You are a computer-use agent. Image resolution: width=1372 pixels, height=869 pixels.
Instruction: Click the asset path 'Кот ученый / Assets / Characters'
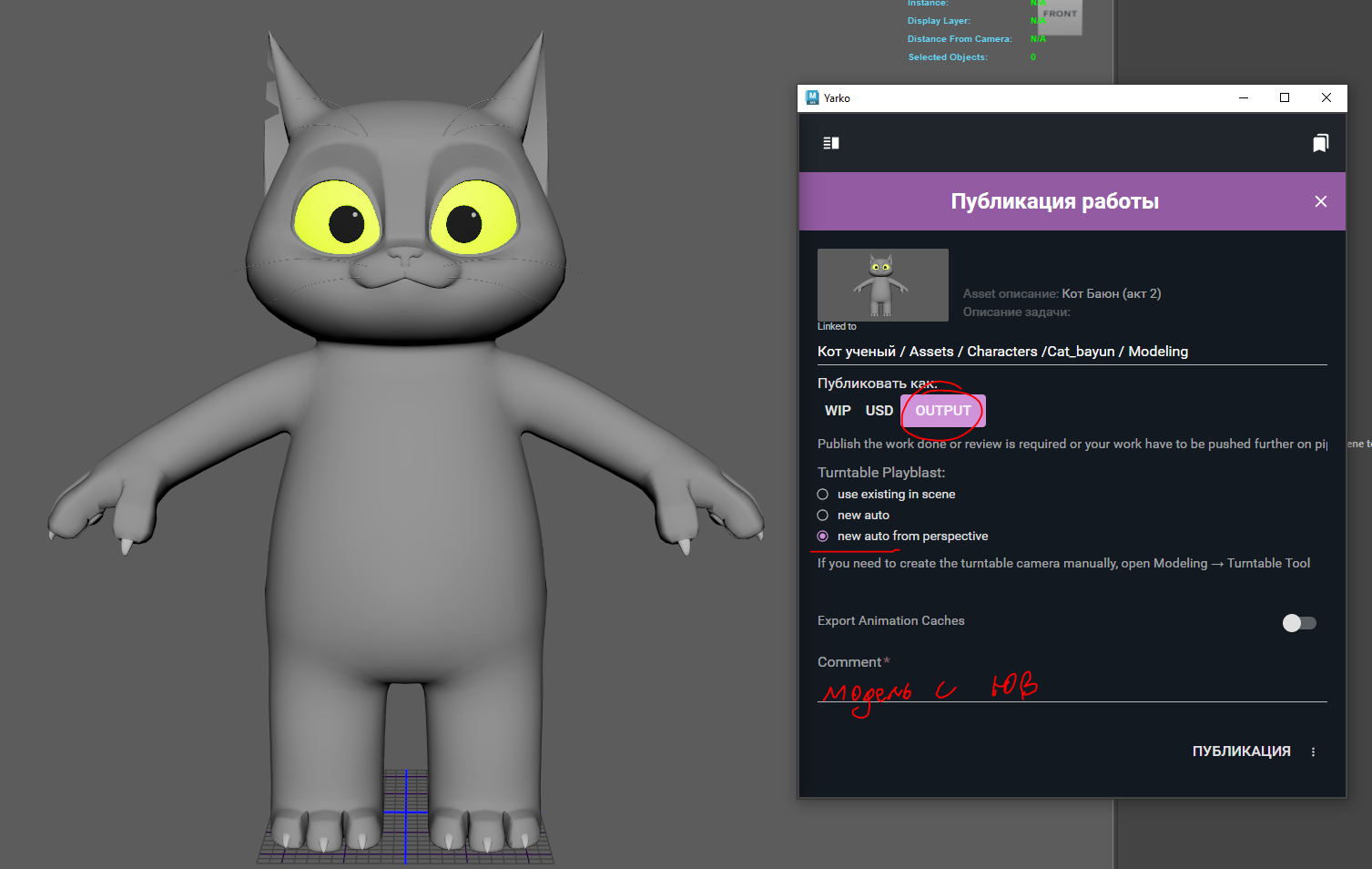pyautogui.click(x=928, y=352)
